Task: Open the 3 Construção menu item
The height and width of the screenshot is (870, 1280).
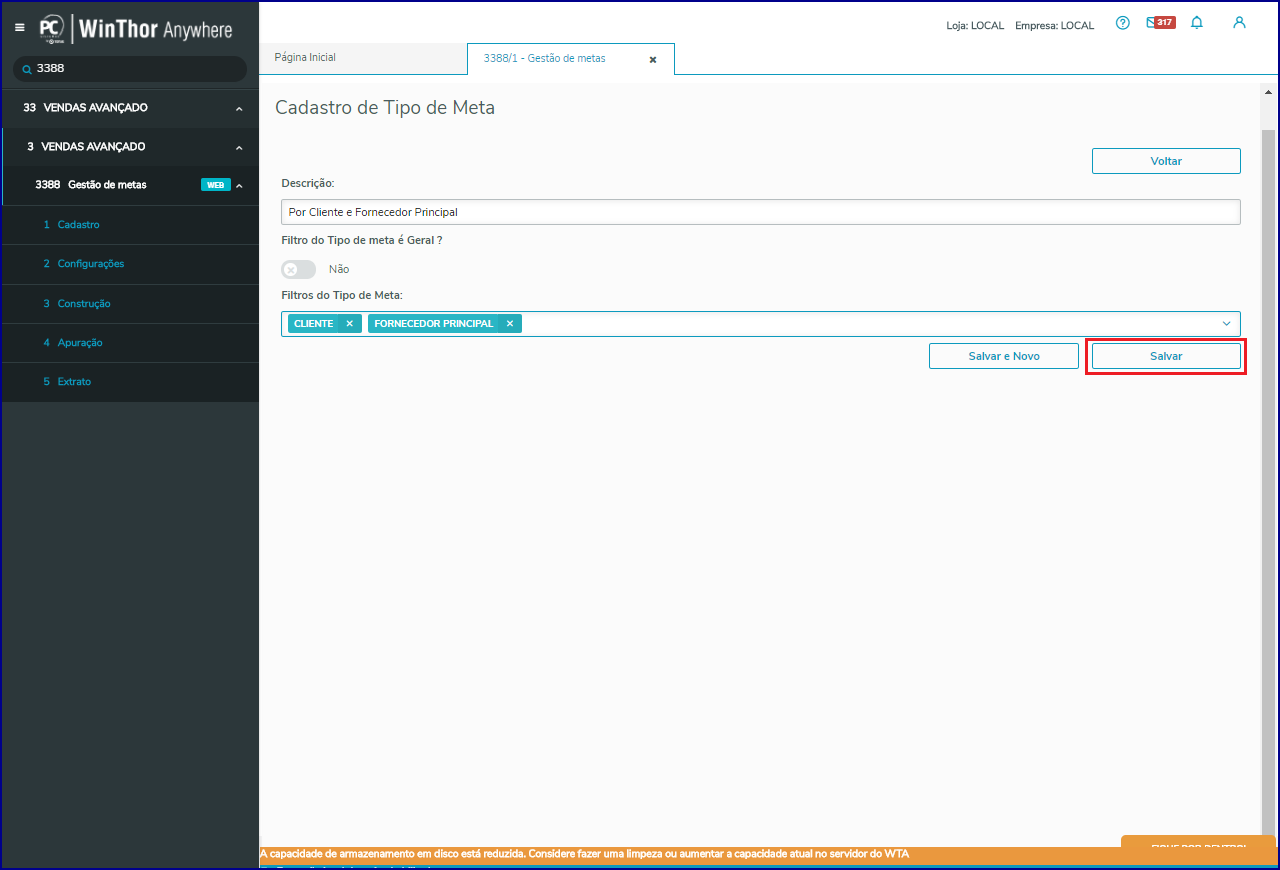Action: tap(130, 303)
